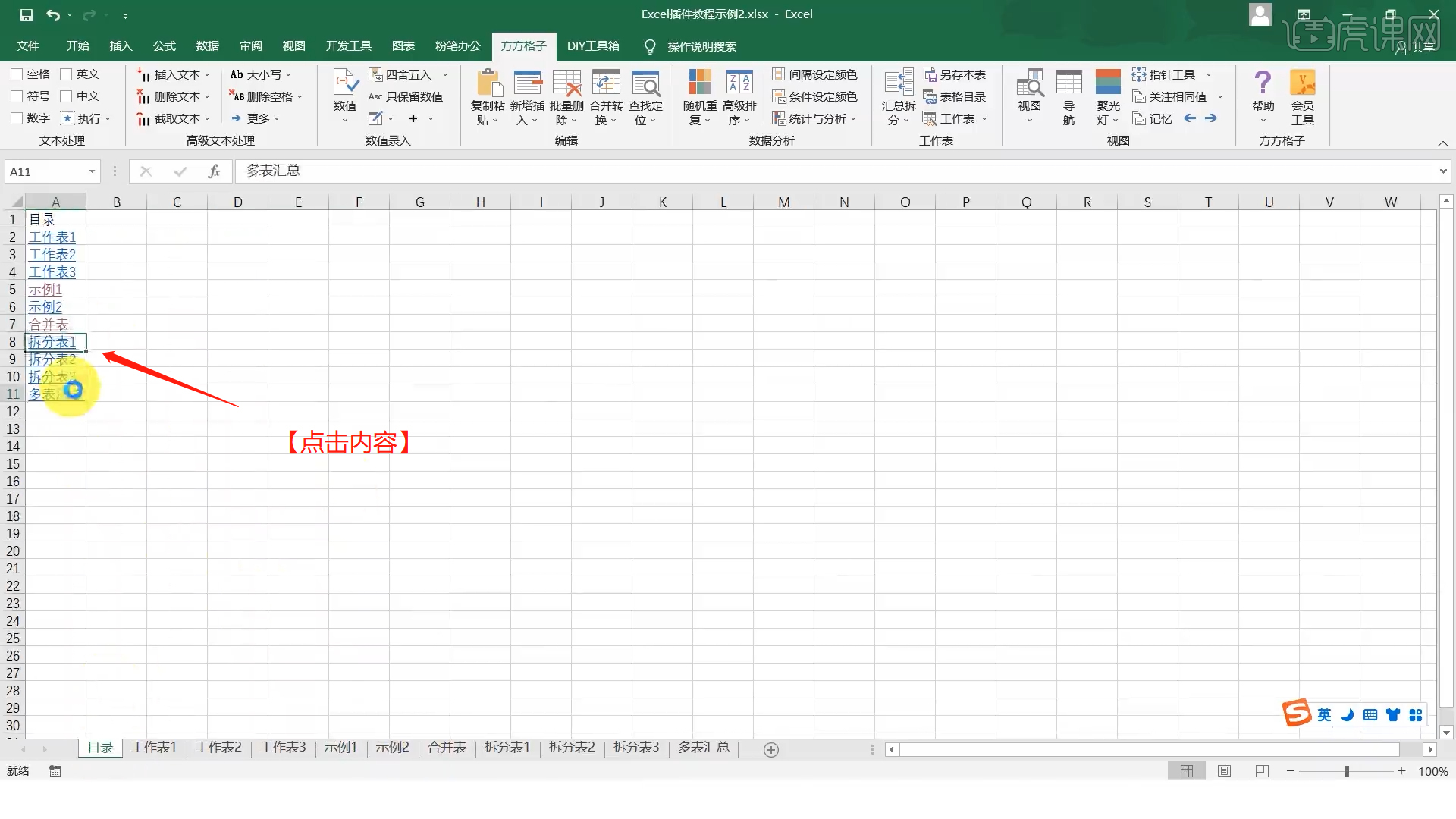The image size is (1456, 819).
Task: Open the 数值 entry tool icon
Action: pos(345,82)
